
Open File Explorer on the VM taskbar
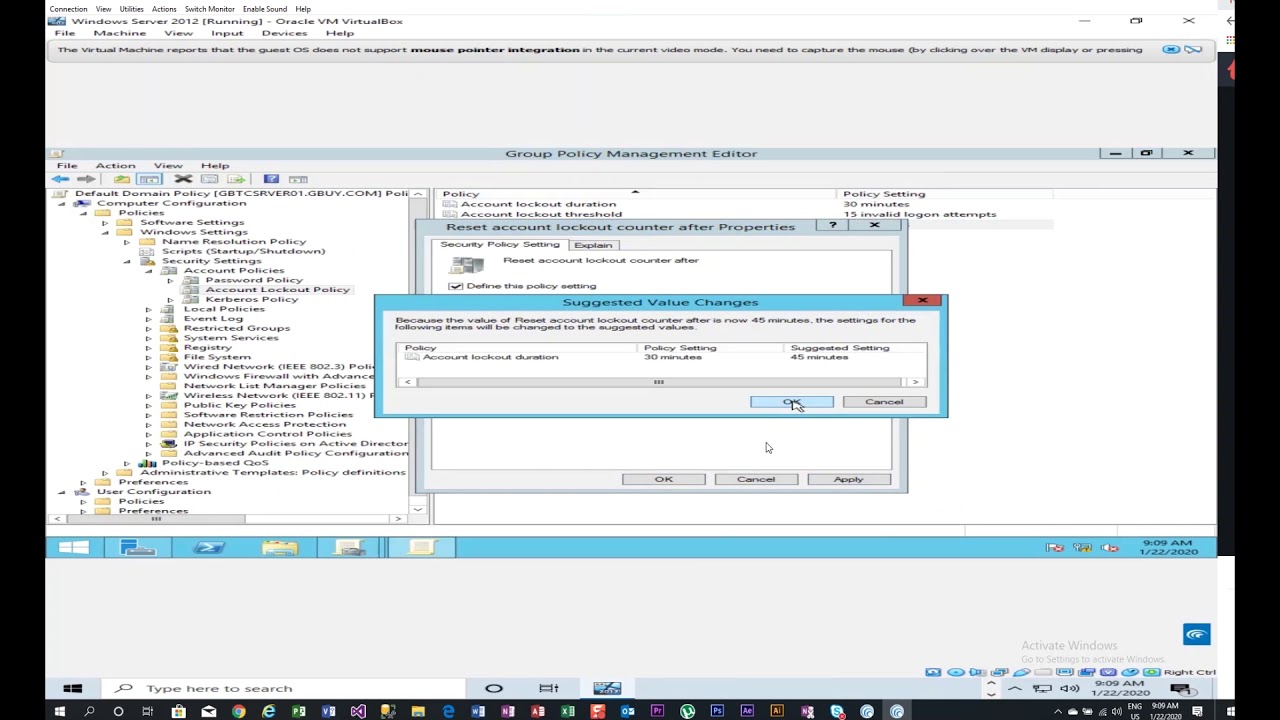click(280, 547)
